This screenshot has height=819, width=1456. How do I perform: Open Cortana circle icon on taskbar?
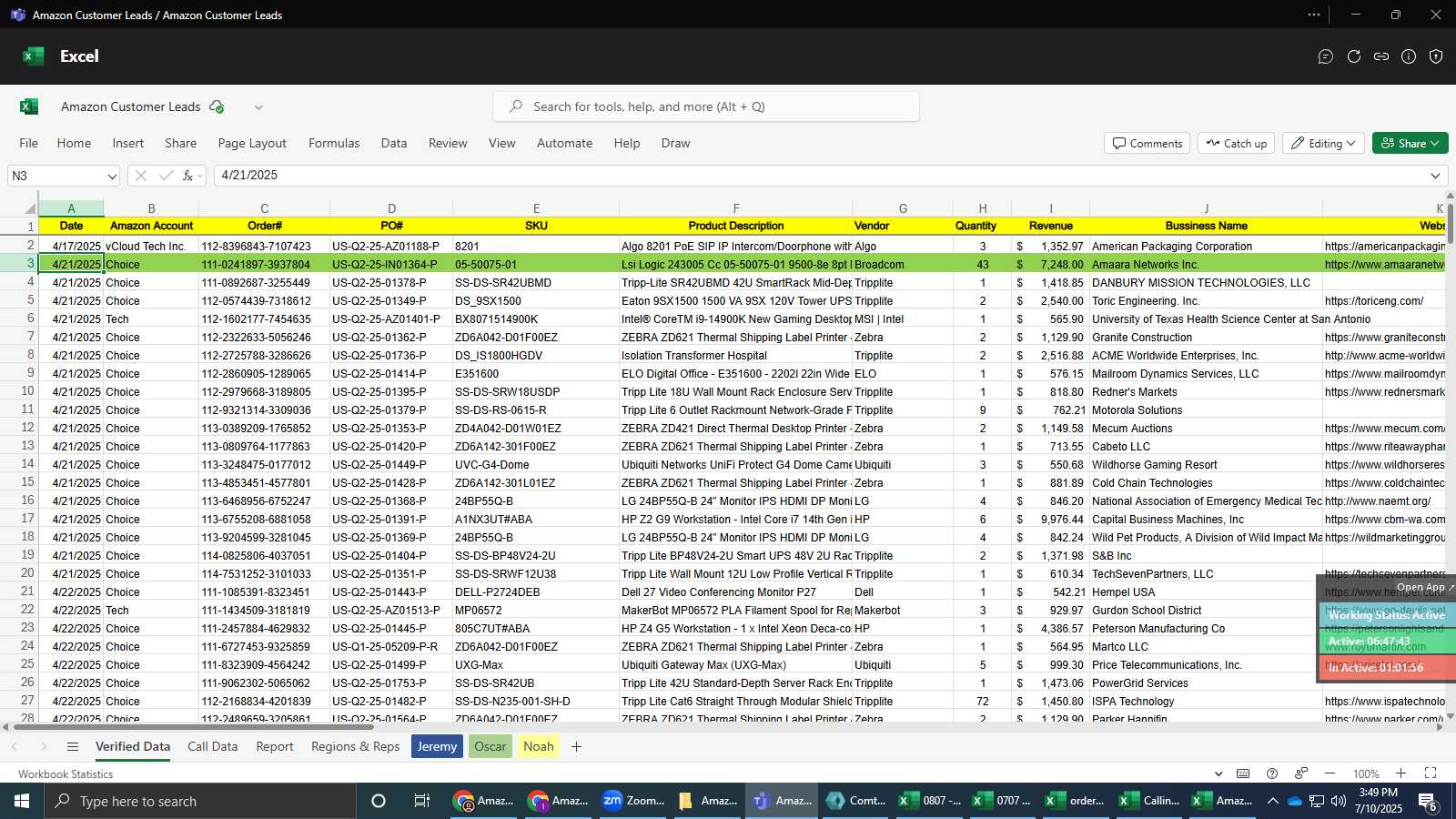pos(379,801)
